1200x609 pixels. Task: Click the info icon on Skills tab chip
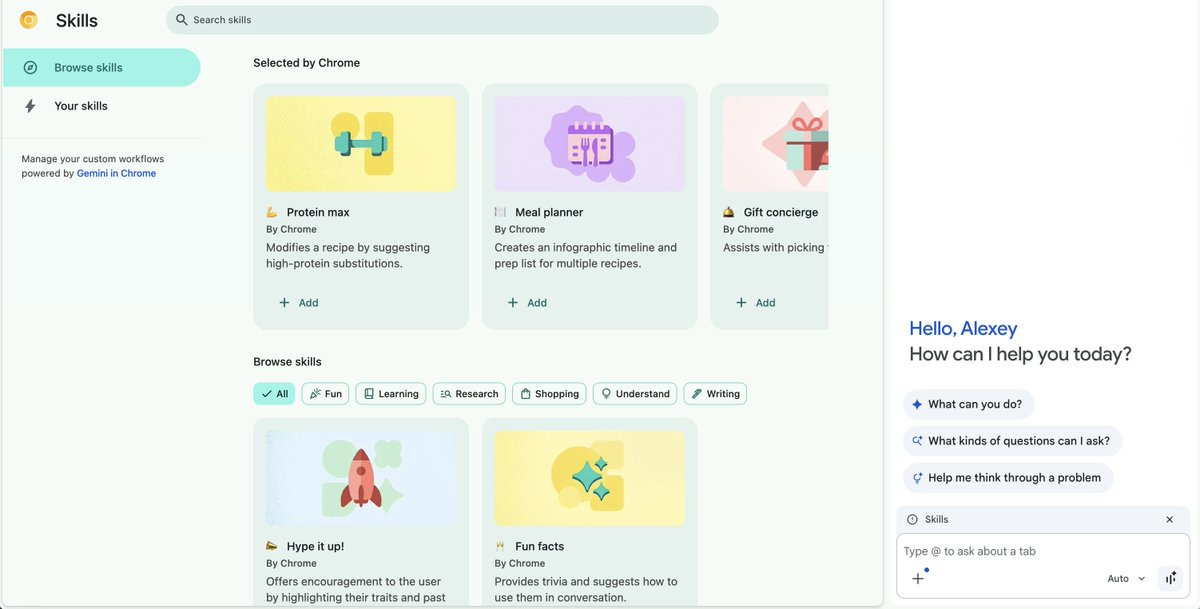(x=912, y=520)
